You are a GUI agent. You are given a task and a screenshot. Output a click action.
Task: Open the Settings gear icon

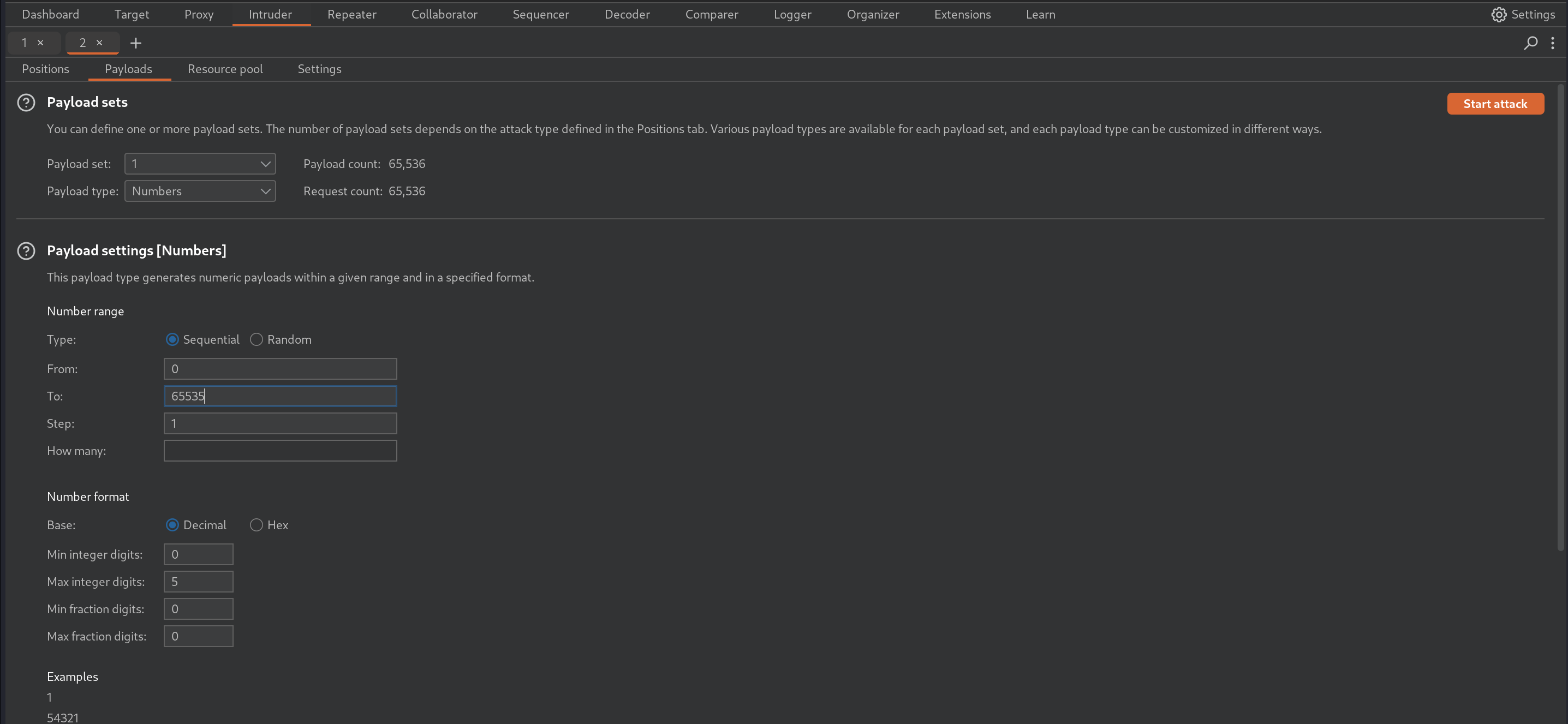click(x=1498, y=15)
